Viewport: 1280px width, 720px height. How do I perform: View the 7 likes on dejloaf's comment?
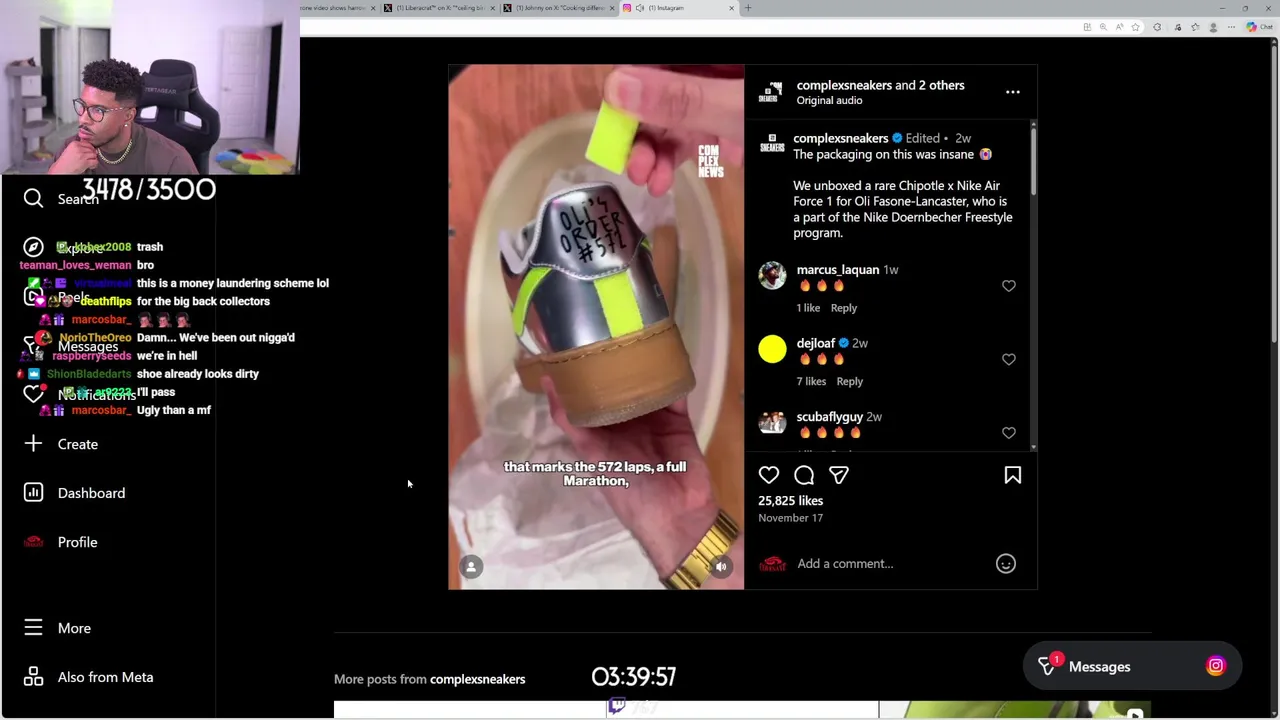coord(812,381)
